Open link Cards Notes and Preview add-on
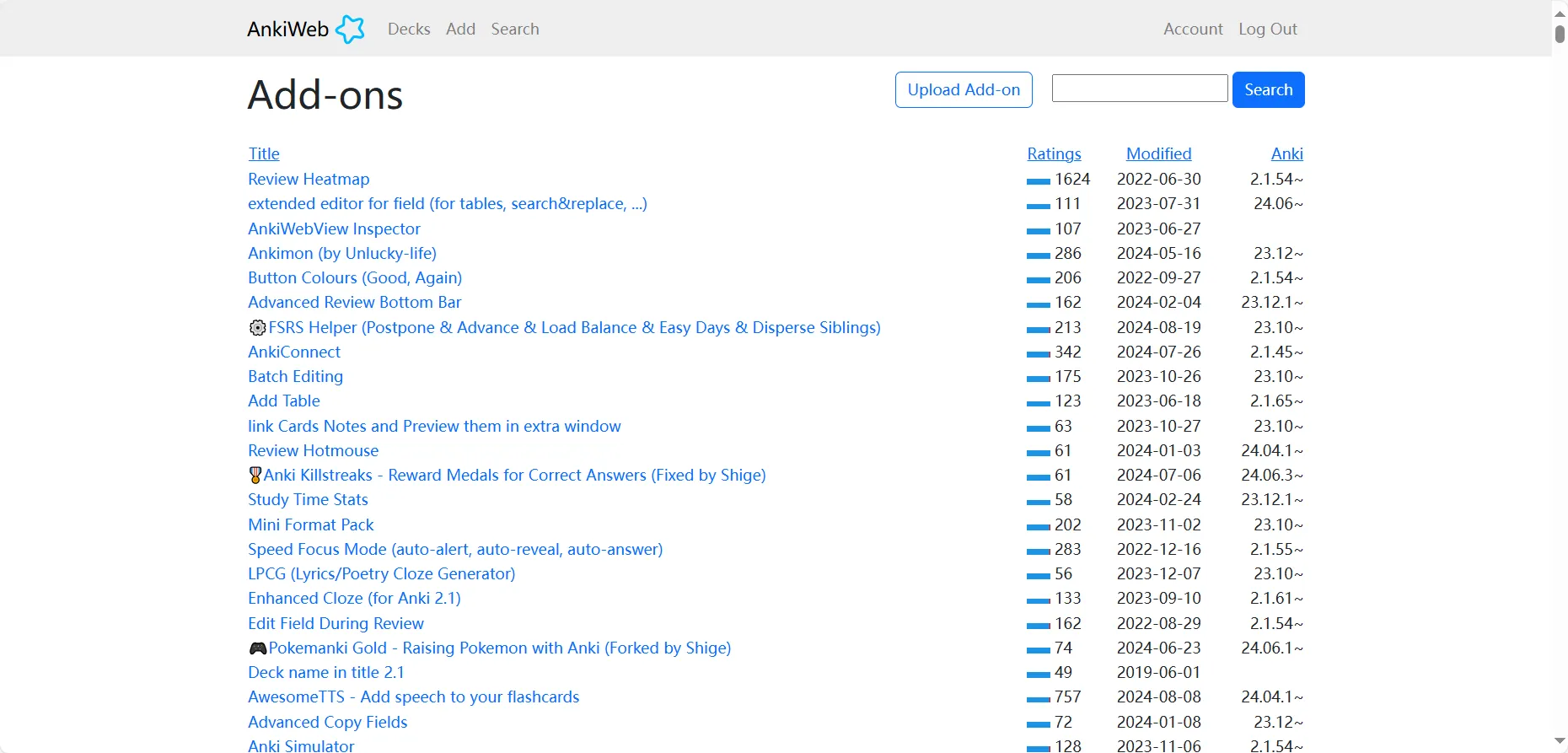 [434, 426]
